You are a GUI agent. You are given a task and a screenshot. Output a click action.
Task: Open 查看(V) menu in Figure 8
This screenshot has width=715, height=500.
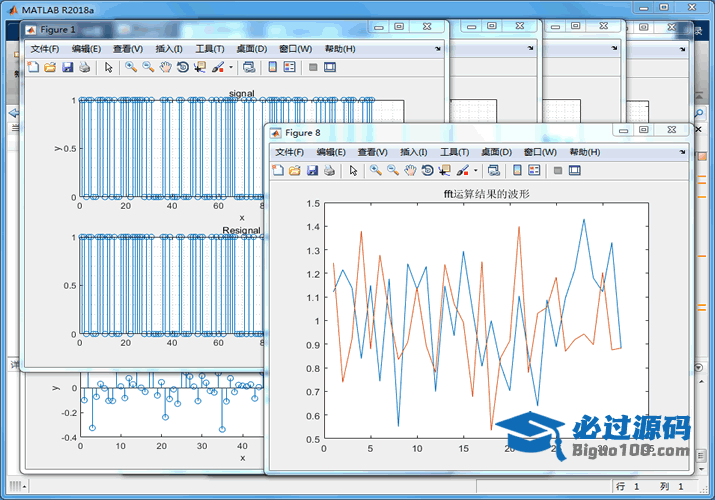pyautogui.click(x=373, y=152)
